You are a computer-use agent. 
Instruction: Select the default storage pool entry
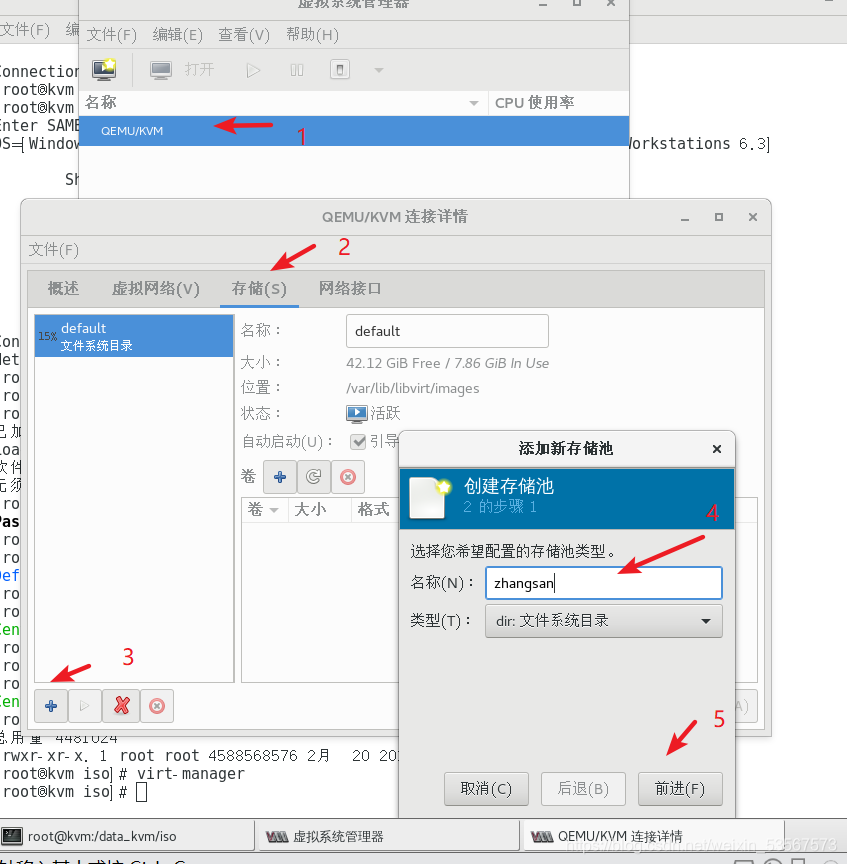pyautogui.click(x=133, y=335)
